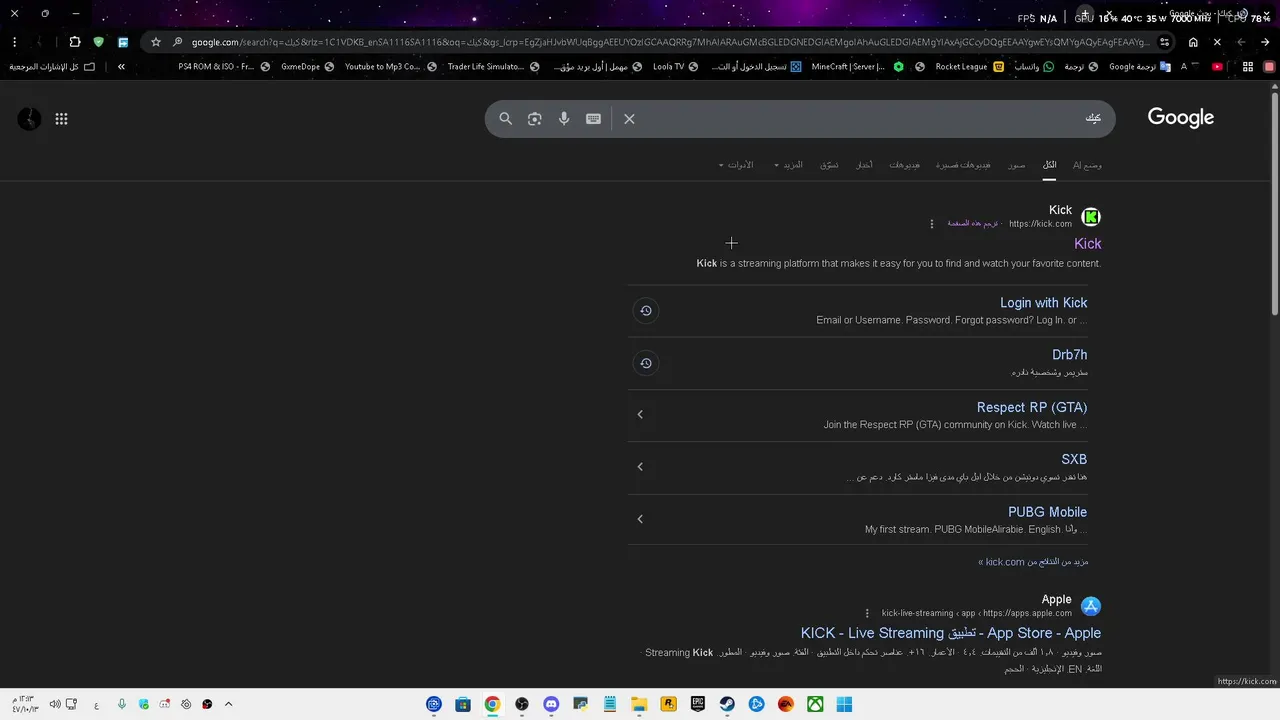Image resolution: width=1280 pixels, height=720 pixels.
Task: Expand the PUBG Mobile sitelink chevron
Action: tap(640, 519)
